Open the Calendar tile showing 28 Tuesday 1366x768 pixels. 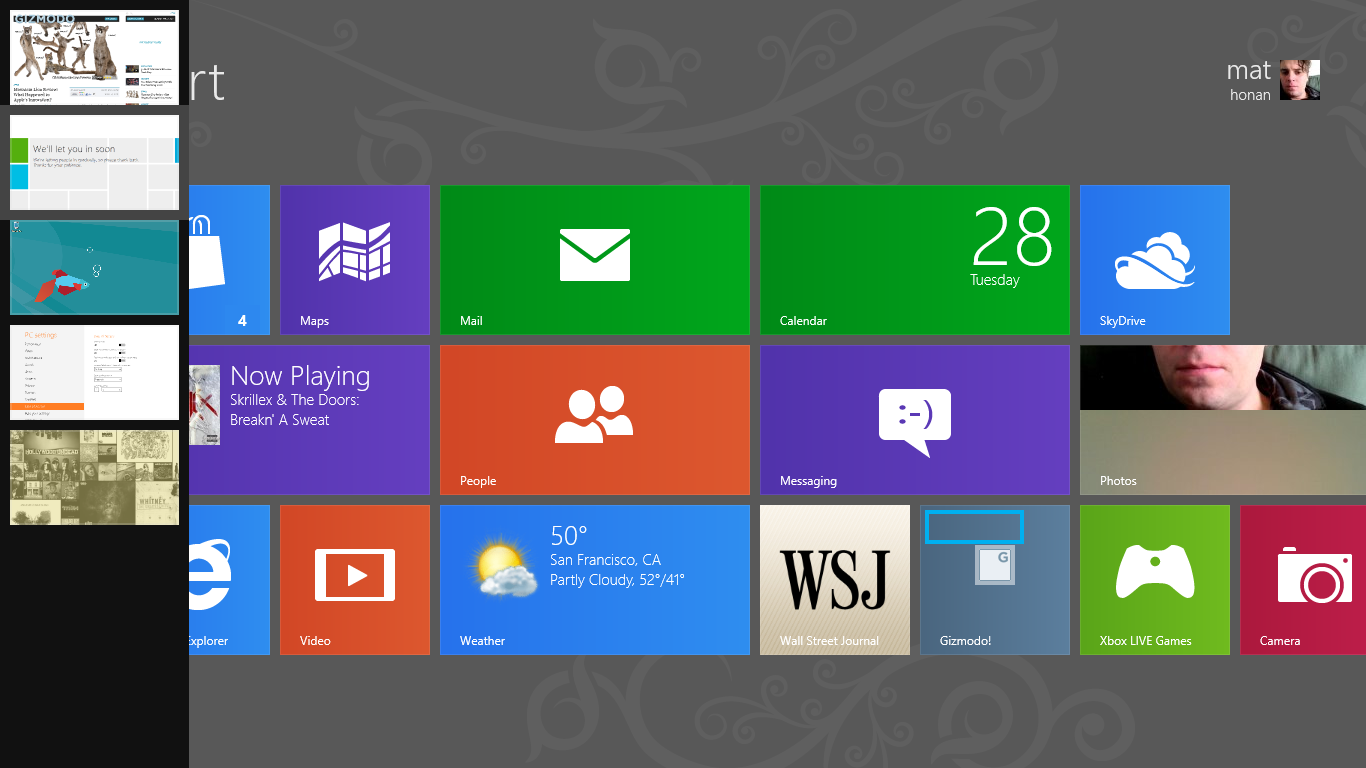pos(915,260)
